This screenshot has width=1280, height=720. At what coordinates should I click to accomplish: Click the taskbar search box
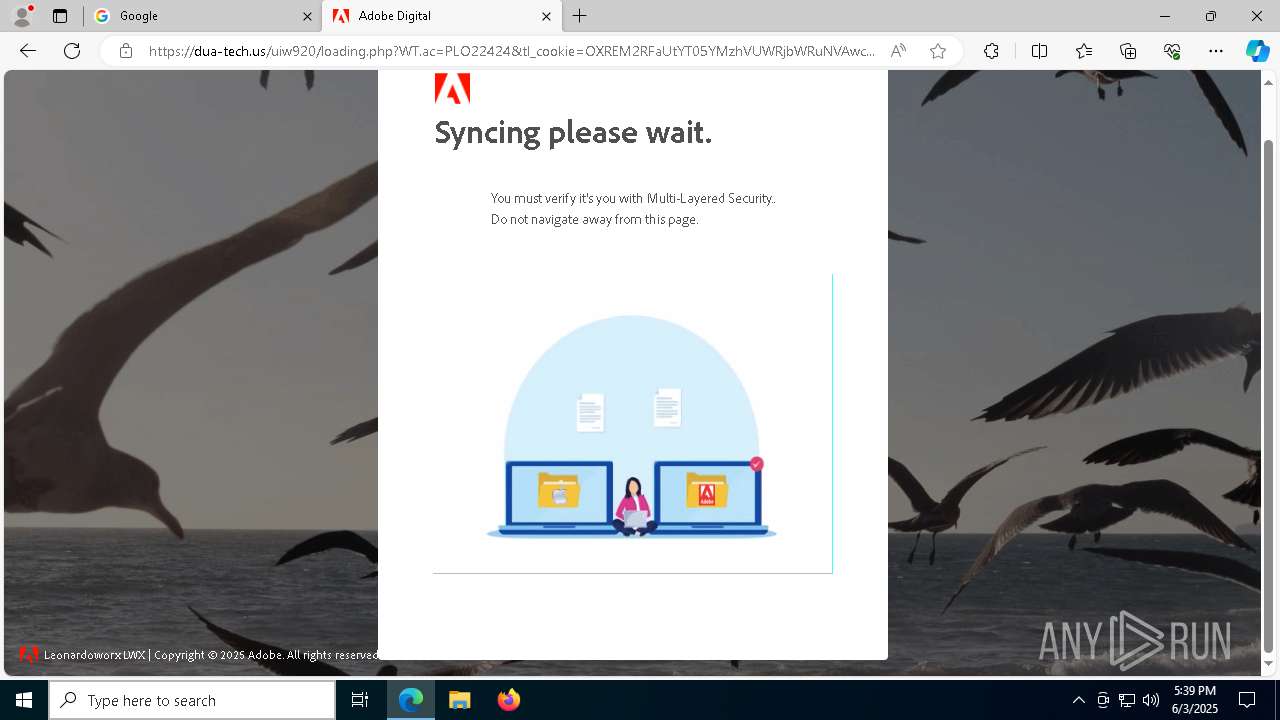pos(192,700)
